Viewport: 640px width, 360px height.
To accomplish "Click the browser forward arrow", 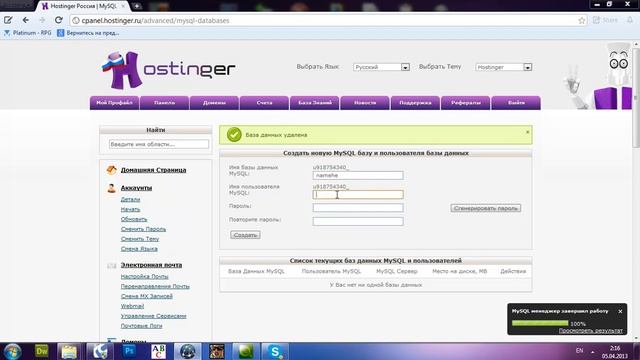I will click(42, 20).
